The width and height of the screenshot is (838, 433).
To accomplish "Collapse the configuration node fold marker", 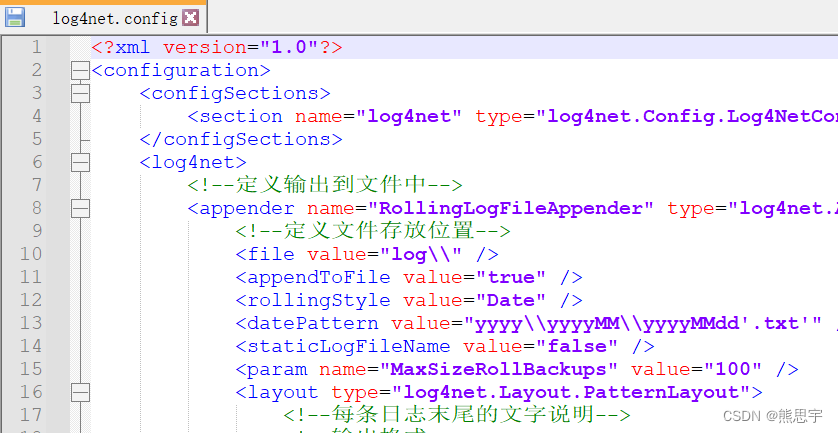I will click(80, 71).
